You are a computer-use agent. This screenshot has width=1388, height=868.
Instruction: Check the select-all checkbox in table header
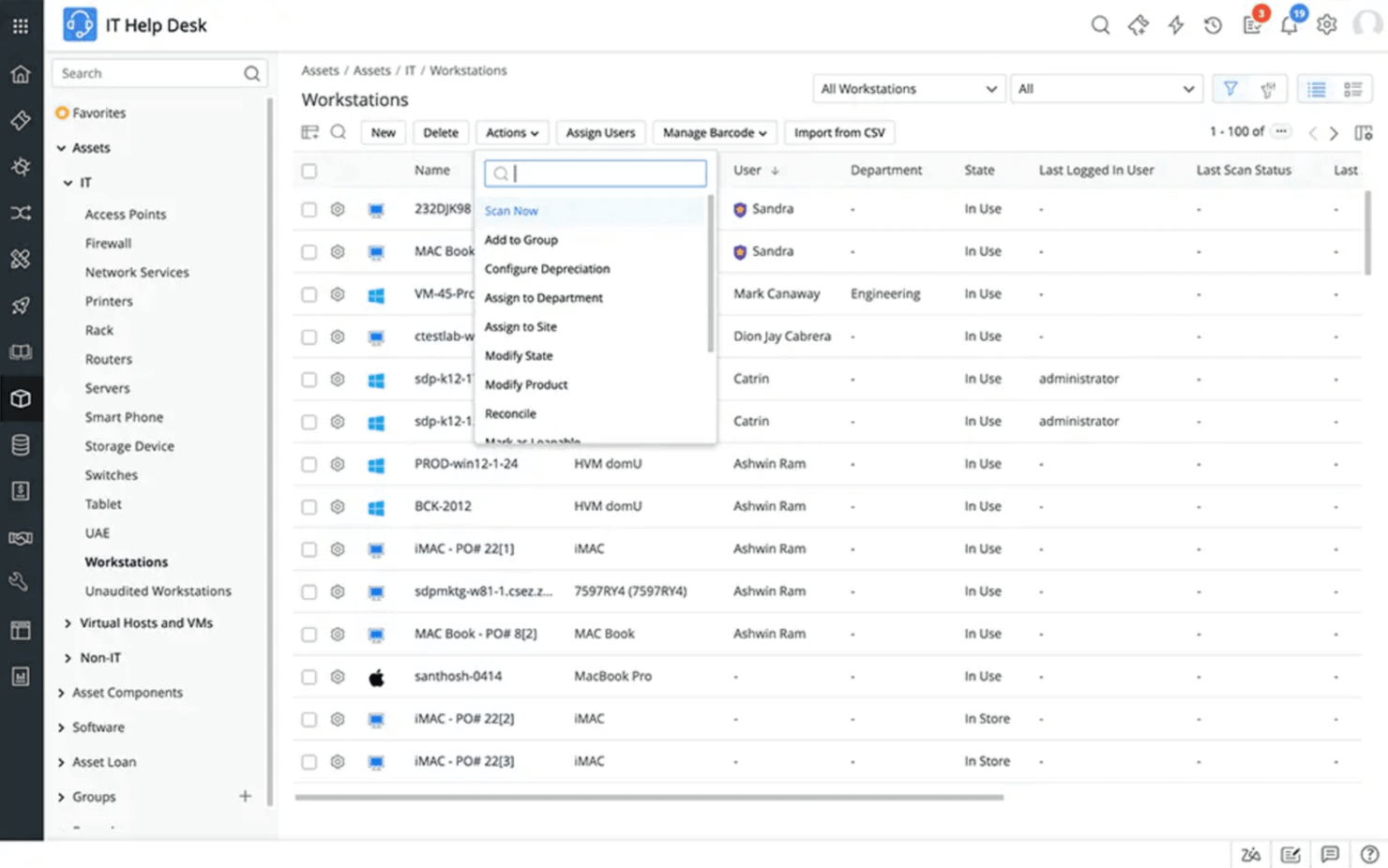(x=309, y=171)
